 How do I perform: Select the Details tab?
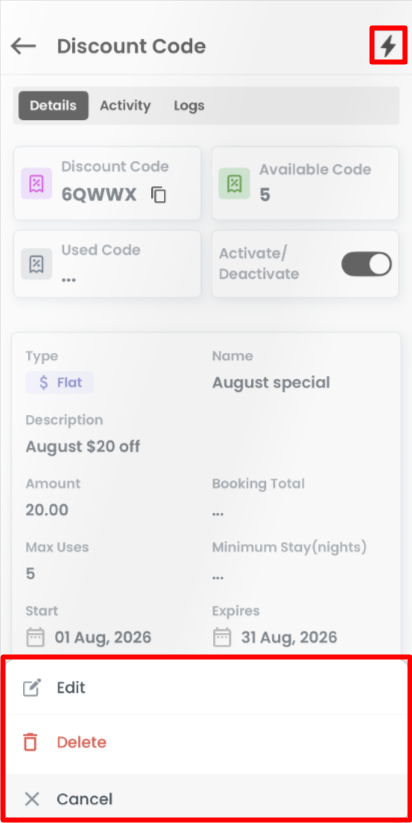coord(53,105)
